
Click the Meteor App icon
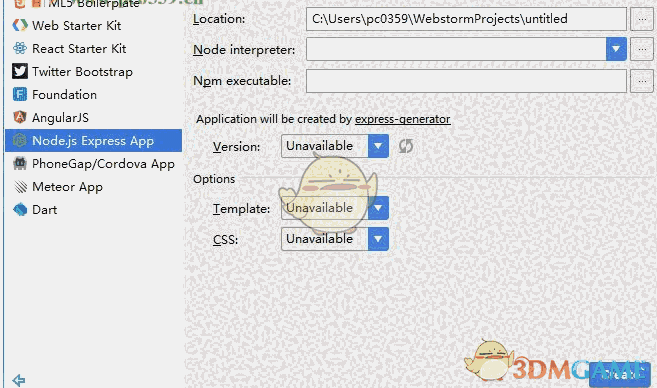coord(20,187)
